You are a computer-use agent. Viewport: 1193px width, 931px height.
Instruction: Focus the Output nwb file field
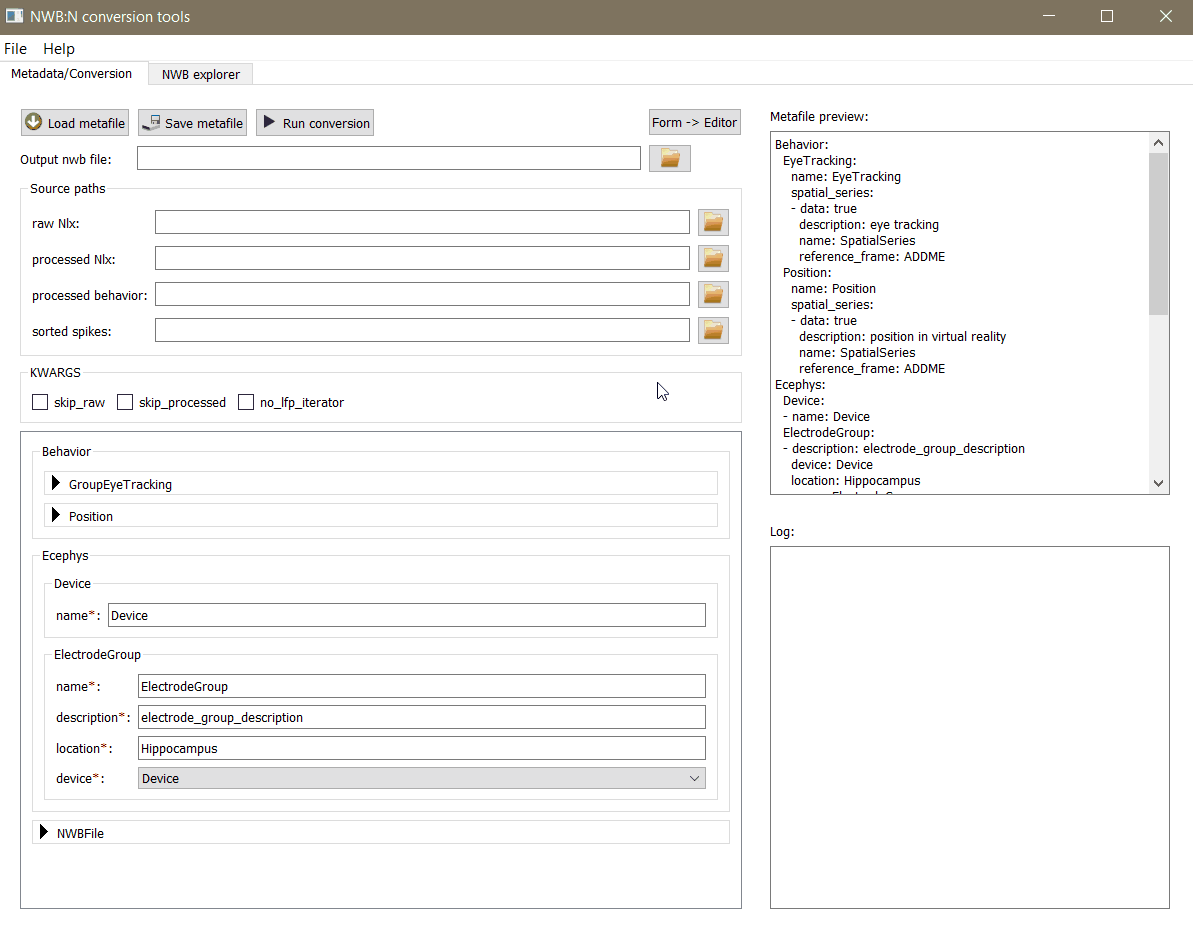click(389, 158)
